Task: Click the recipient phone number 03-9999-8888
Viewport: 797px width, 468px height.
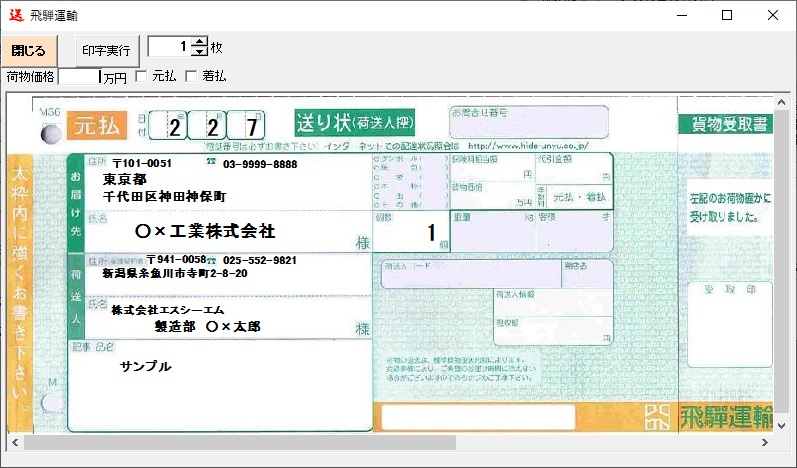Action: coord(260,164)
